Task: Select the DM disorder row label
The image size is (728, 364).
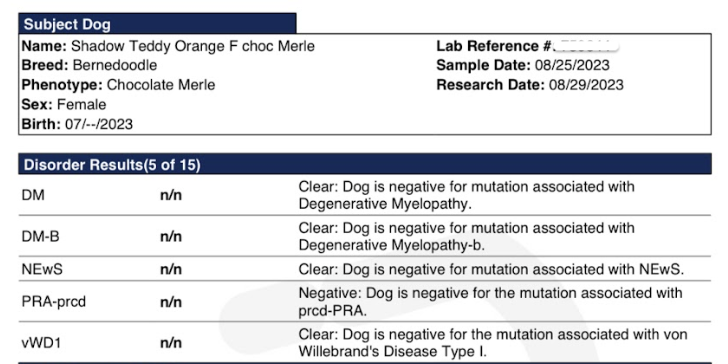Action: (33, 195)
